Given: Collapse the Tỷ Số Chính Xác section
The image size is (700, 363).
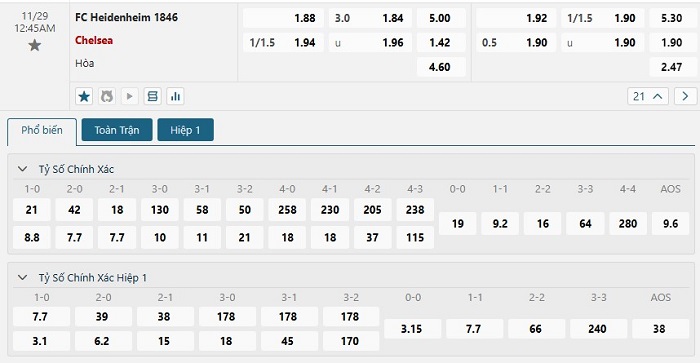Looking at the screenshot, I should (22, 169).
